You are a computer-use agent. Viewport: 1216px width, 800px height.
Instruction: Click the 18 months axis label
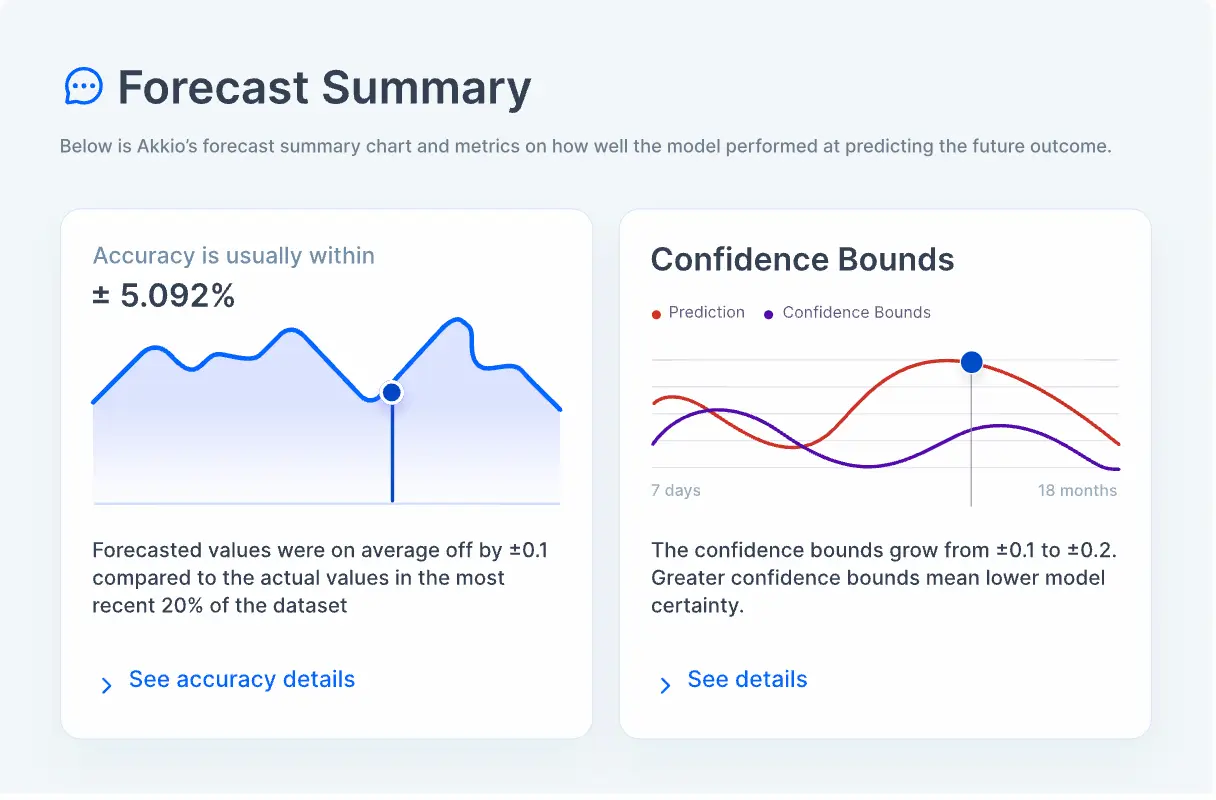(1076, 490)
